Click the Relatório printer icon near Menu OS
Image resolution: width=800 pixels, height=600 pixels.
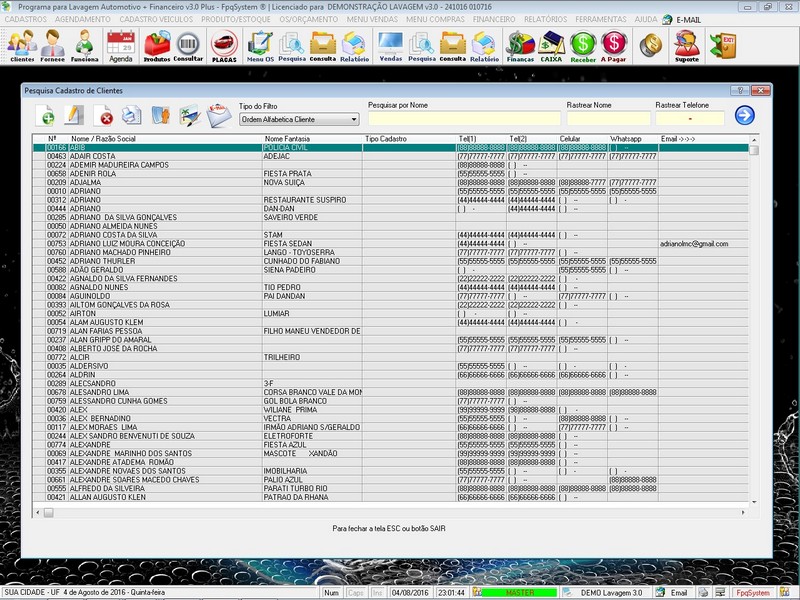click(x=354, y=46)
